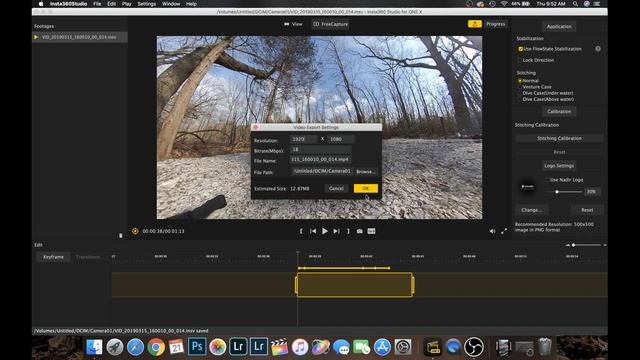Image resolution: width=640 pixels, height=360 pixels.
Task: Select the yellow clip on the timeline
Action: [355, 285]
